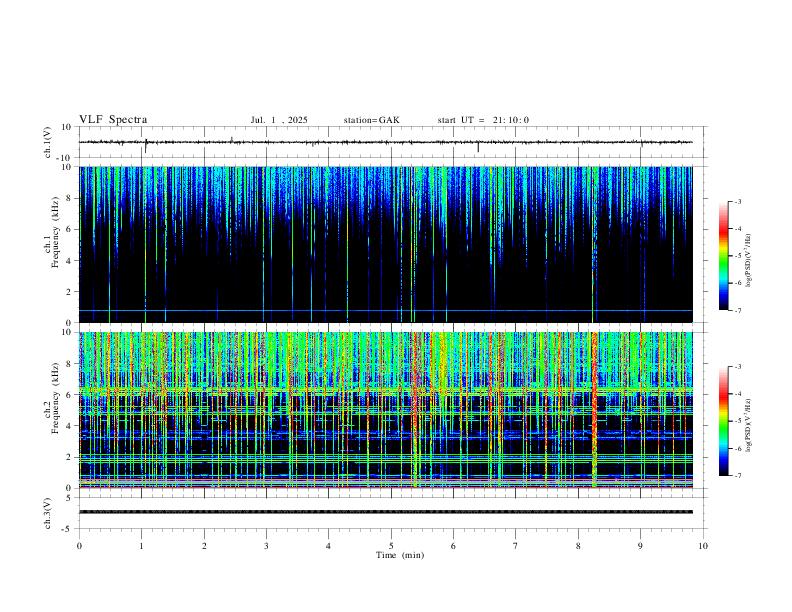Click the "-3" tick on ch.1 color bar

pos(738,201)
